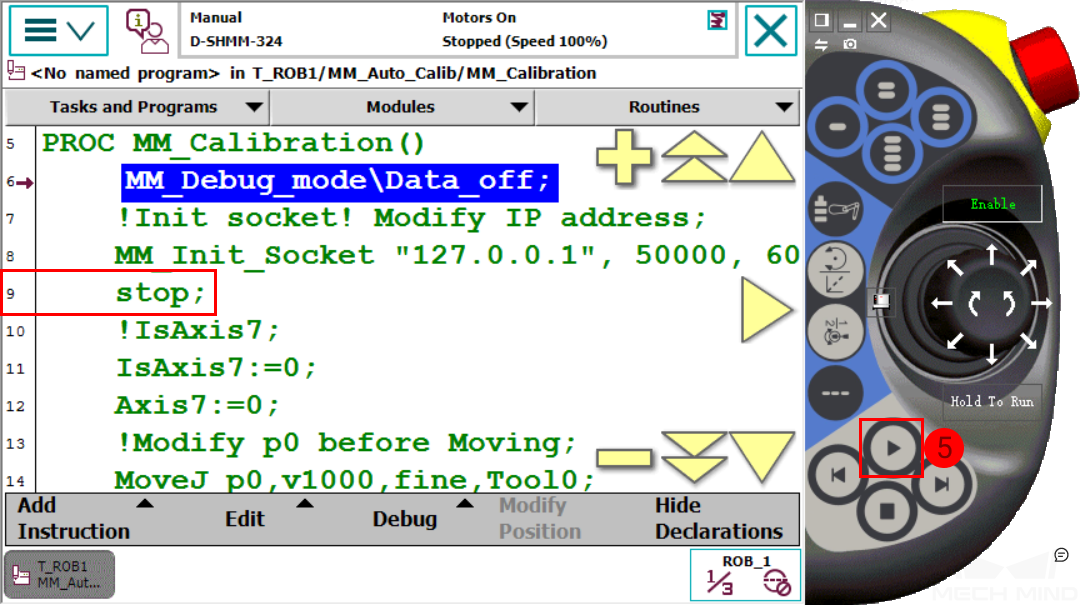Toggle the Enable device switch
Viewport: 1080px width, 605px height.
tap(993, 204)
